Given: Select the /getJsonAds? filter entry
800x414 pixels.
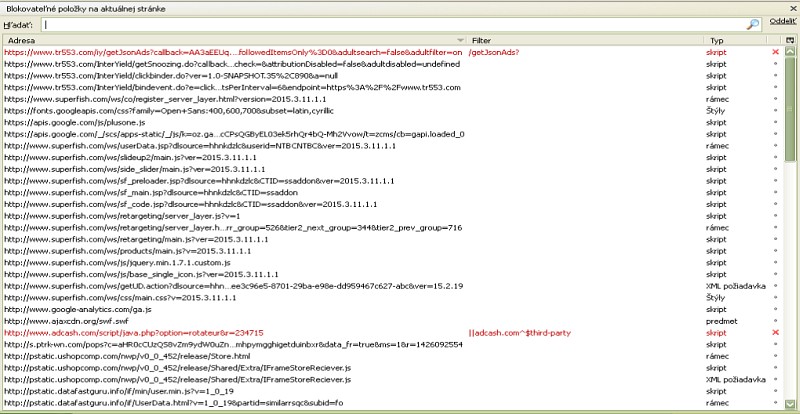Looking at the screenshot, I should coord(498,52).
